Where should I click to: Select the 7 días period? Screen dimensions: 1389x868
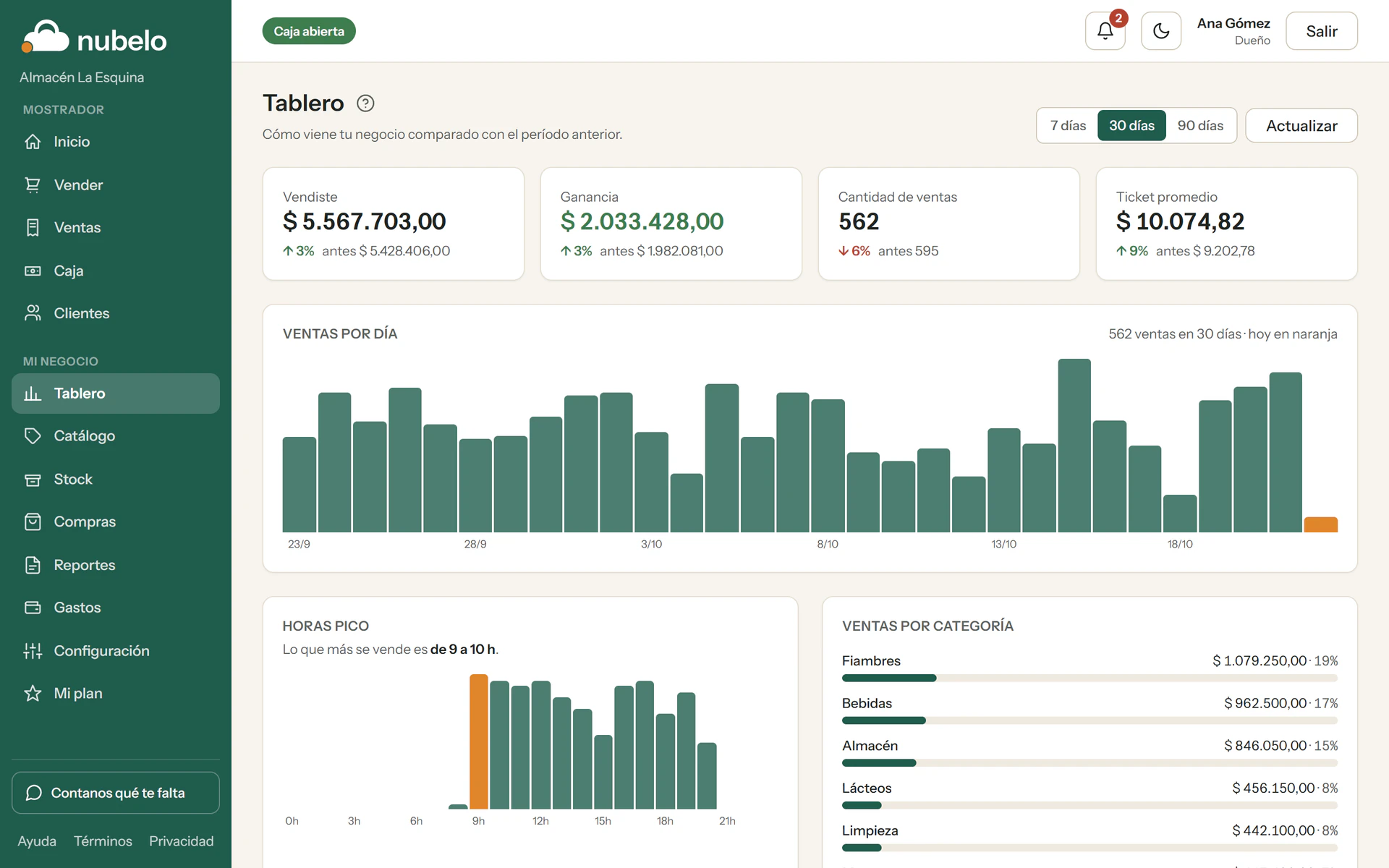(x=1068, y=126)
